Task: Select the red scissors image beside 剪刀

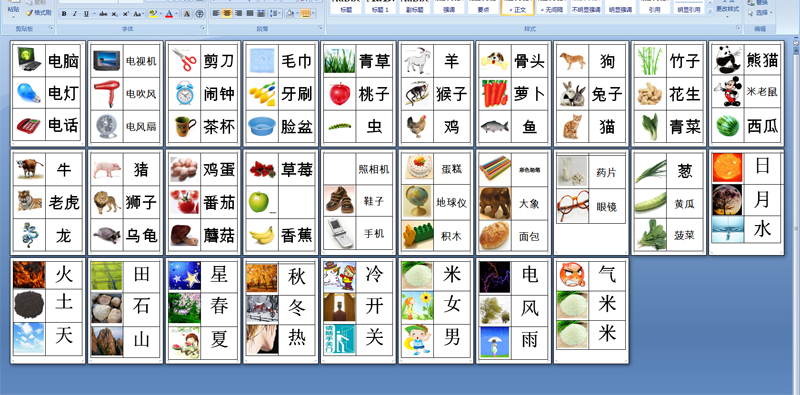Action: point(184,60)
